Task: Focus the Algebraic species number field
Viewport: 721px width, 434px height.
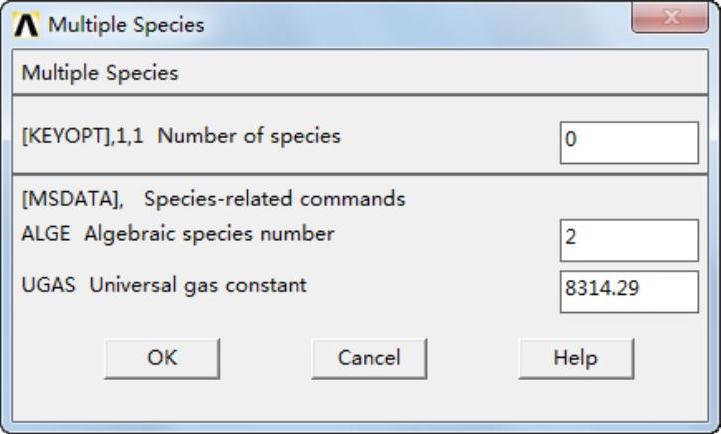Action: click(629, 240)
